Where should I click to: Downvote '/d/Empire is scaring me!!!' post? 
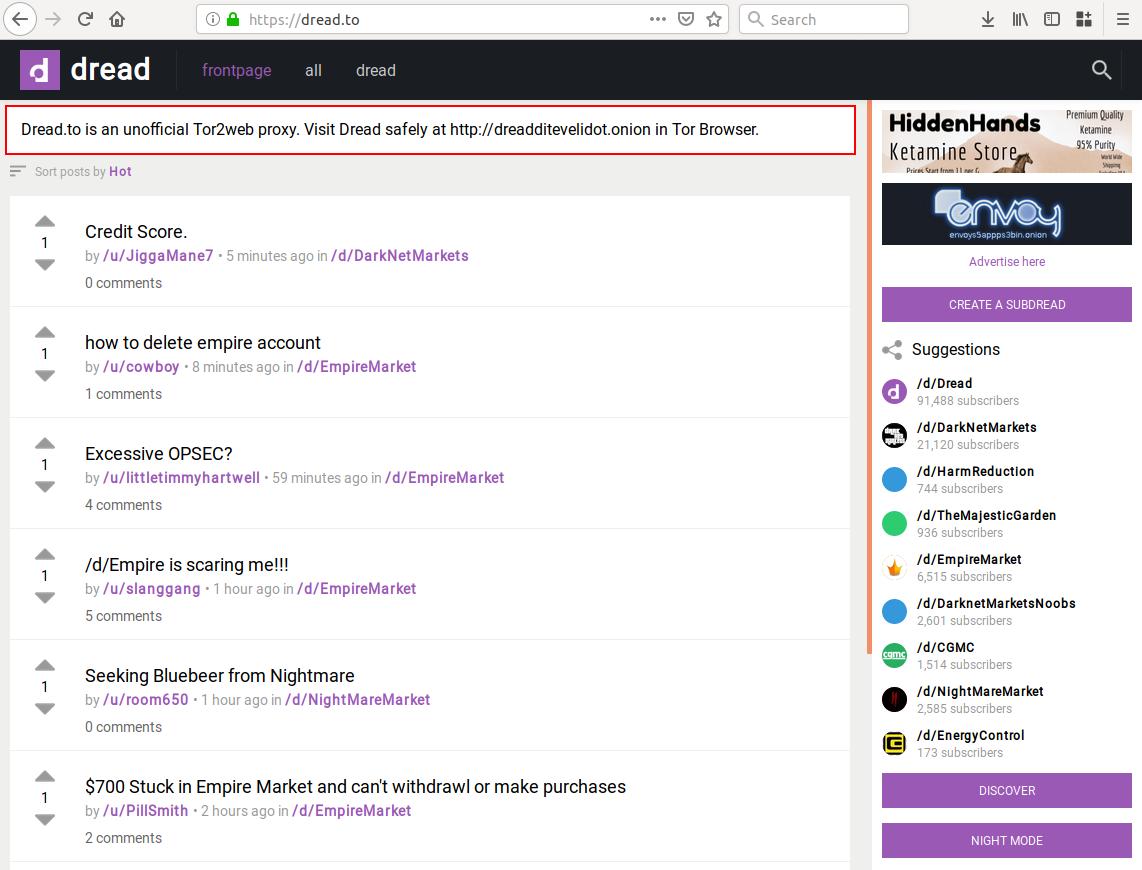pyautogui.click(x=45, y=598)
